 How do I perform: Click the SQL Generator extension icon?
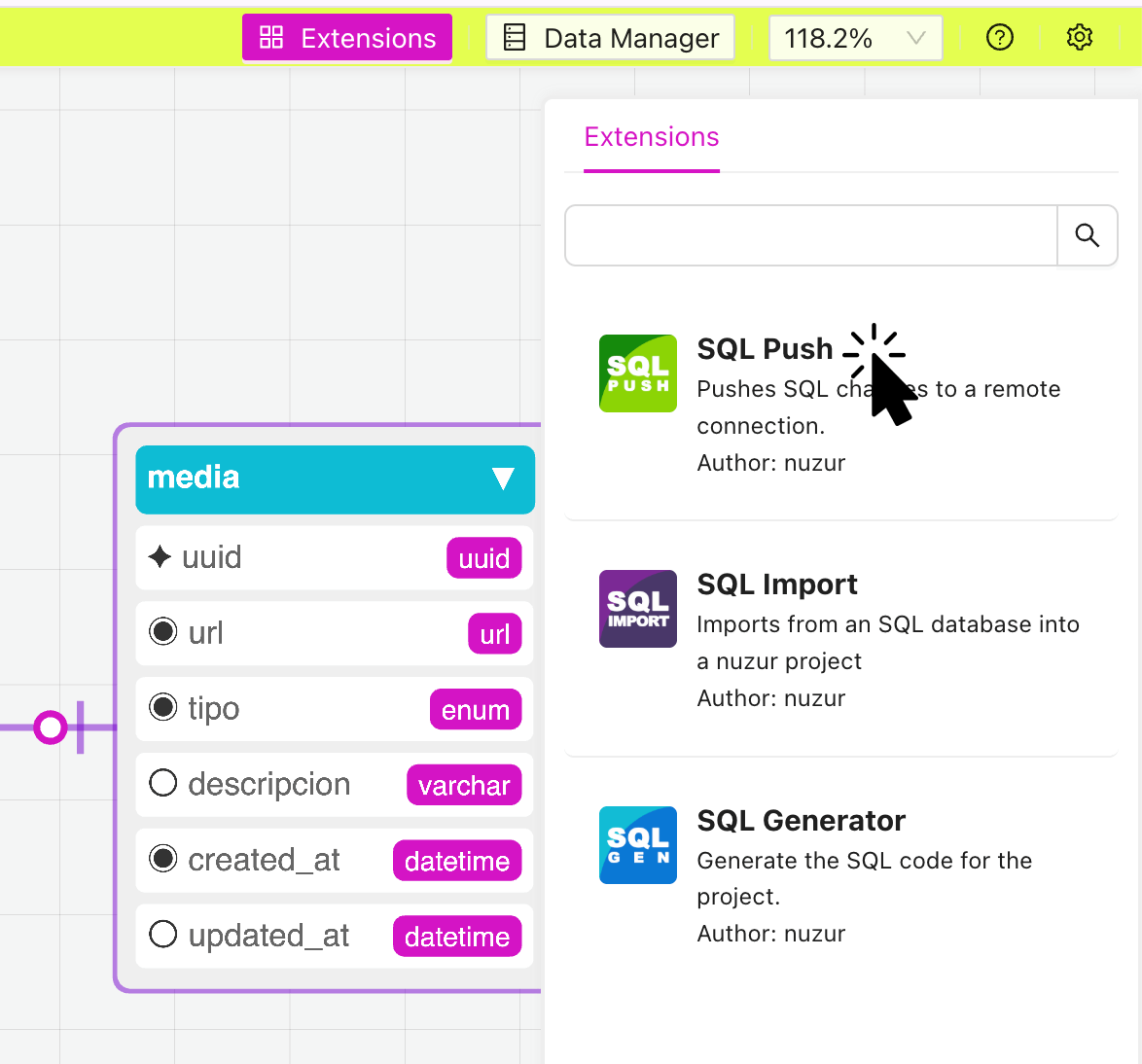pos(637,845)
